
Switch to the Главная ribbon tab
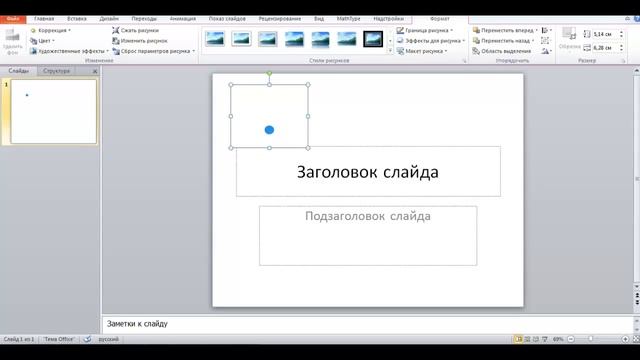(44, 19)
